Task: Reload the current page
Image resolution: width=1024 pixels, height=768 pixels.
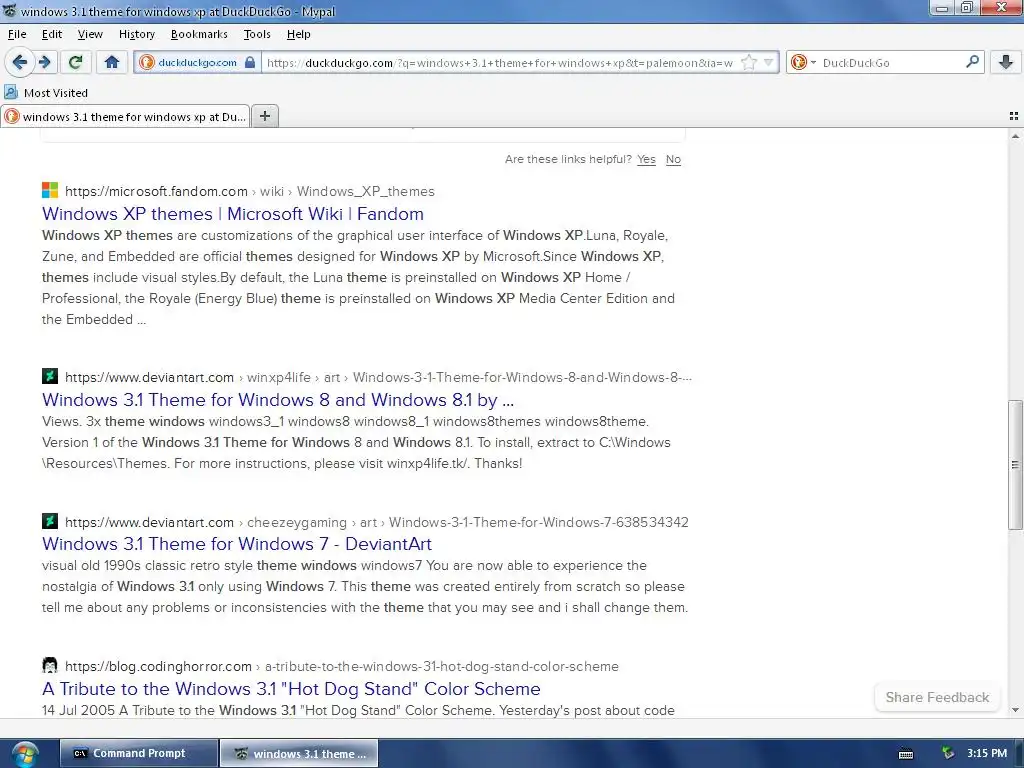Action: tap(75, 62)
